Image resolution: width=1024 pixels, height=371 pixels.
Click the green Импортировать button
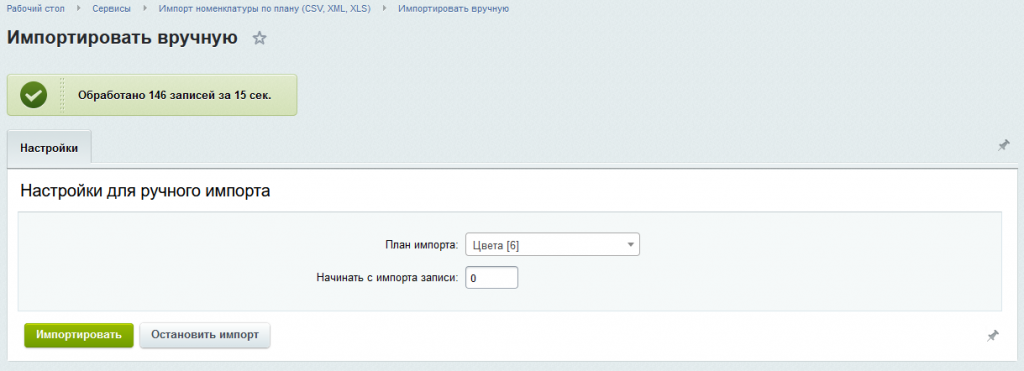pos(79,334)
